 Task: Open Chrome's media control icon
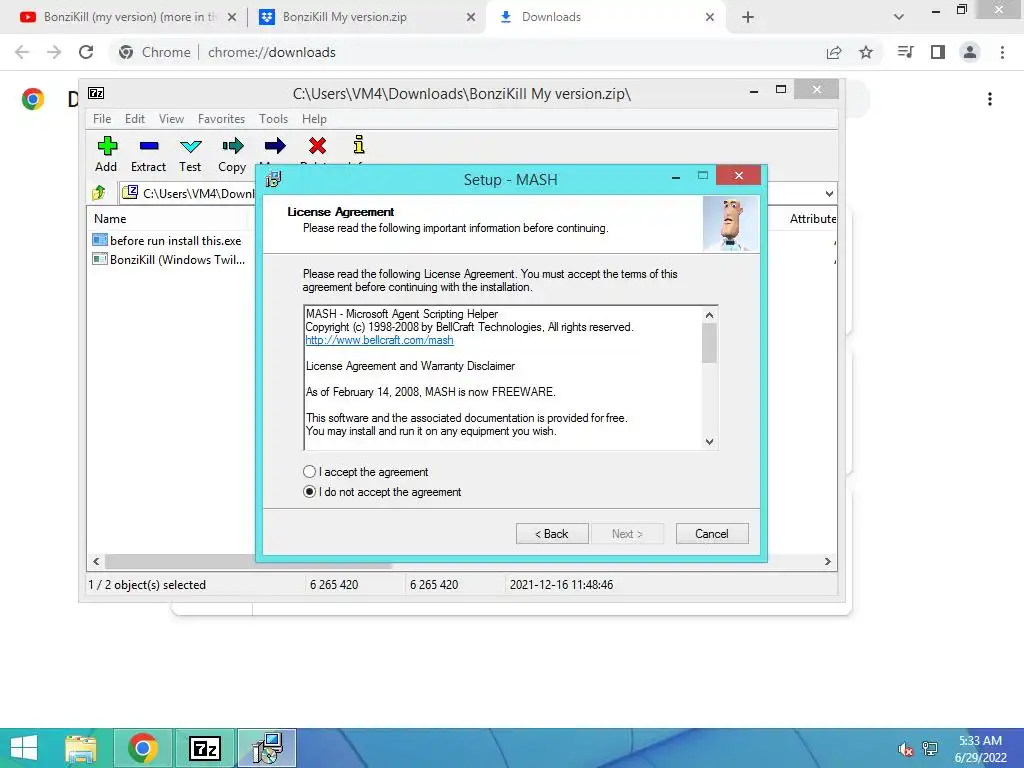905,52
